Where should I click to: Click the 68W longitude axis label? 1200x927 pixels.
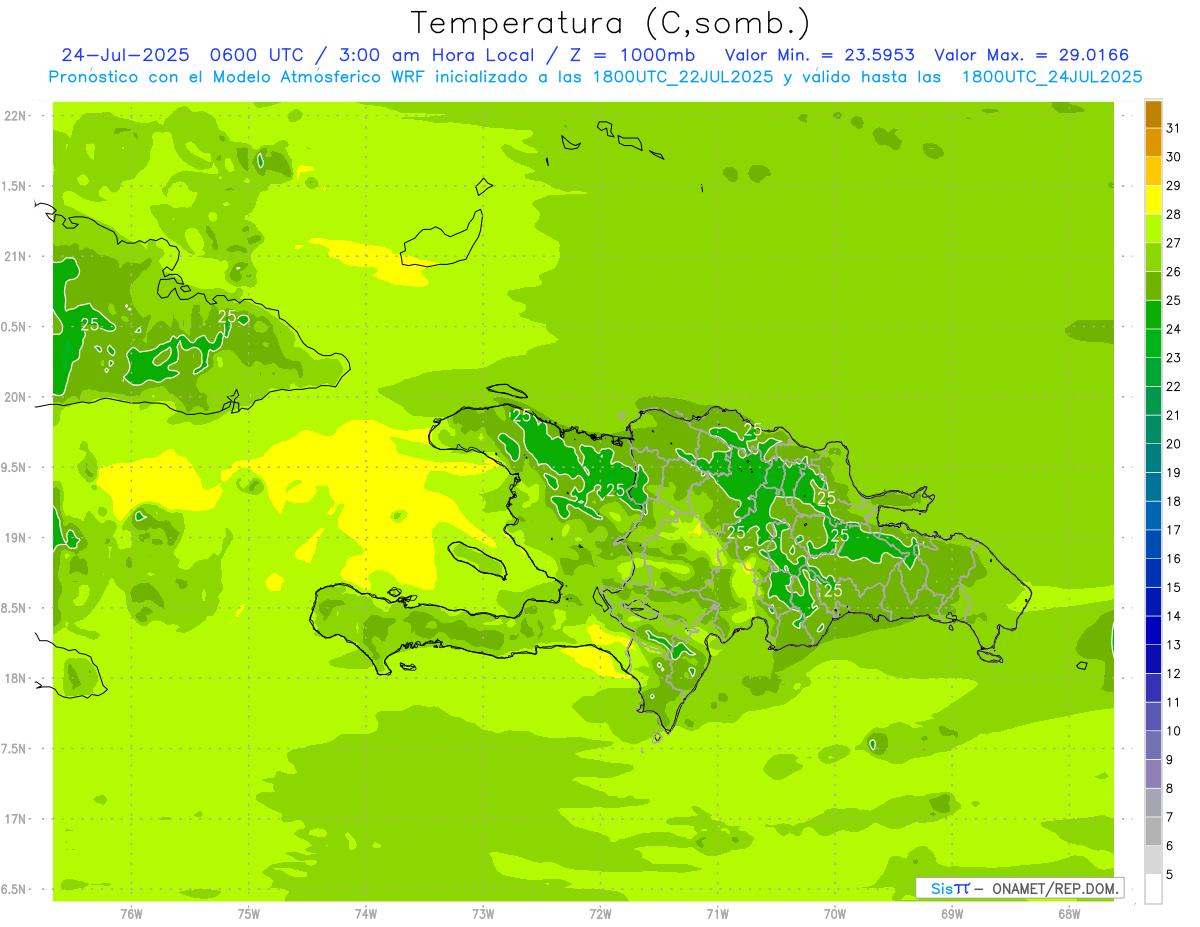(1069, 914)
